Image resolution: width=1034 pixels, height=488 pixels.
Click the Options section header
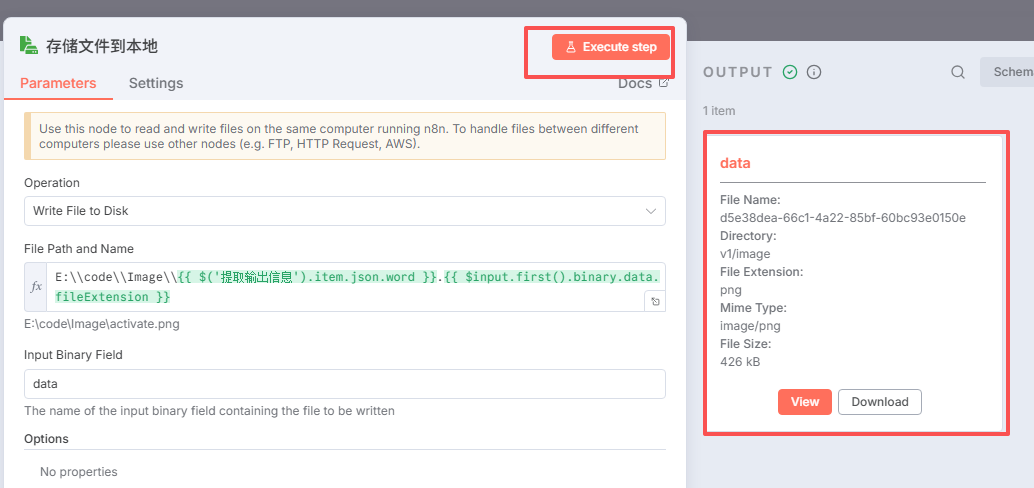click(46, 439)
